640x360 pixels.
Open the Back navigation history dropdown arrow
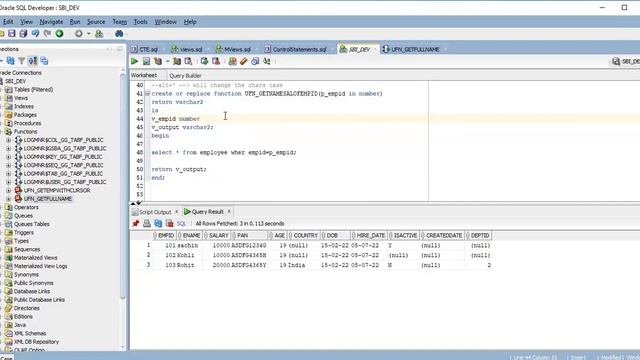(x=88, y=33)
